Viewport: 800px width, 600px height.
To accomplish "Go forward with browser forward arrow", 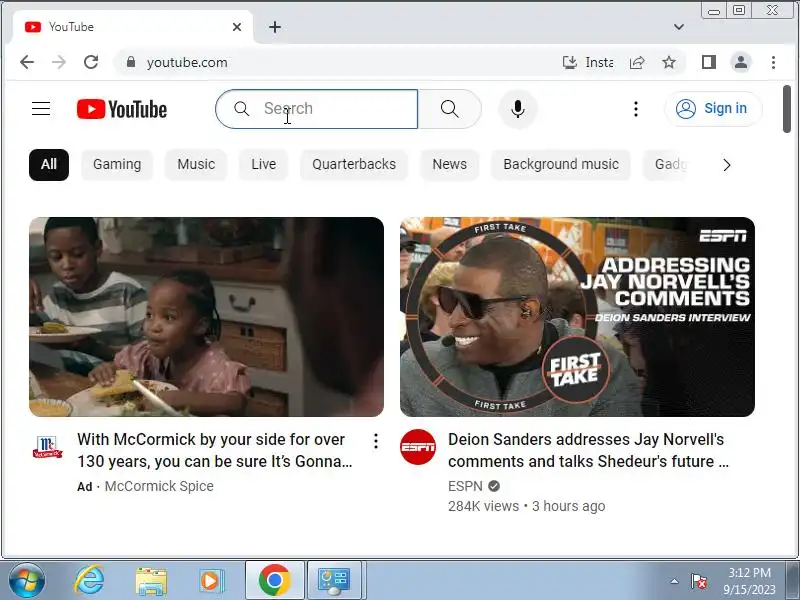I will (59, 62).
